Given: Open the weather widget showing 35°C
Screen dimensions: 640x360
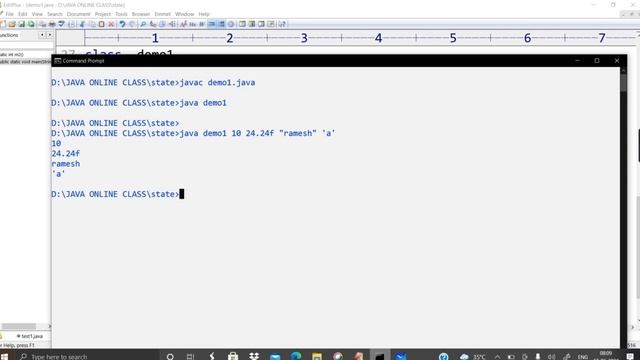Looking at the screenshot, I should point(473,356).
